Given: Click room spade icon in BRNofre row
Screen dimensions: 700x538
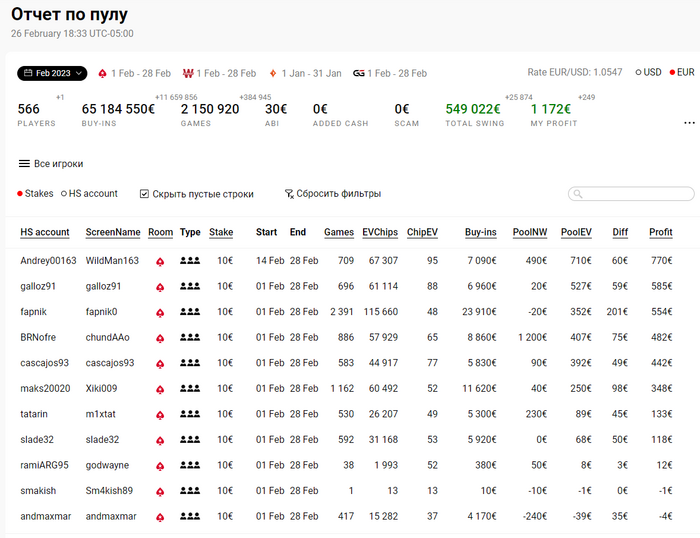Looking at the screenshot, I should [x=160, y=338].
